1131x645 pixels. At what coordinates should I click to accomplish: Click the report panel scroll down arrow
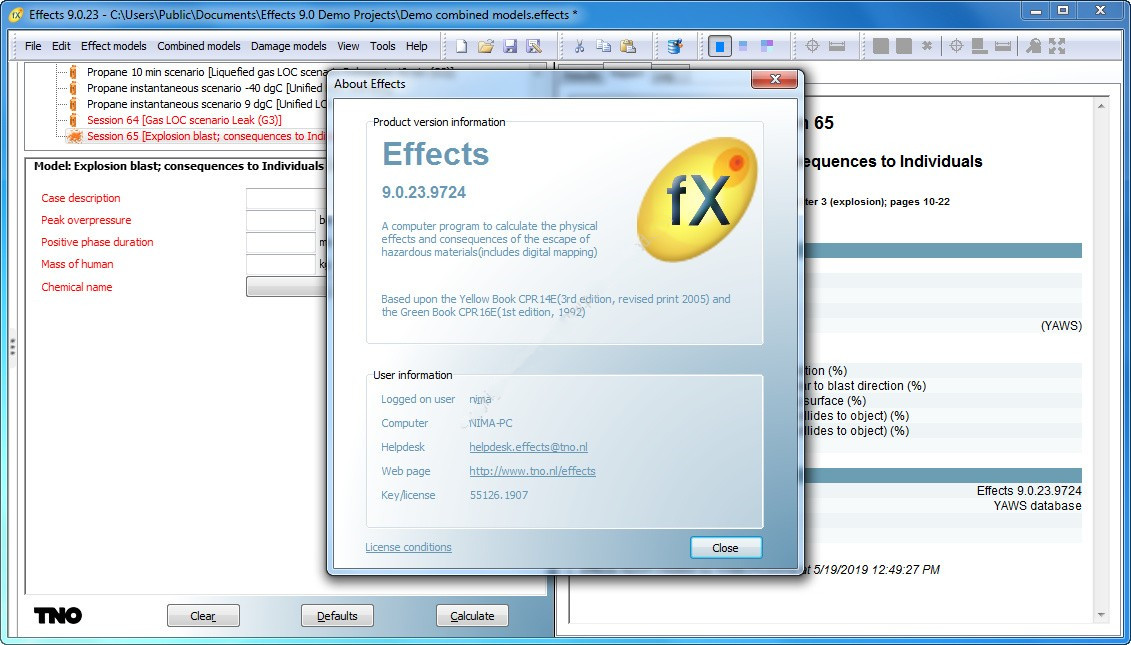(1101, 615)
